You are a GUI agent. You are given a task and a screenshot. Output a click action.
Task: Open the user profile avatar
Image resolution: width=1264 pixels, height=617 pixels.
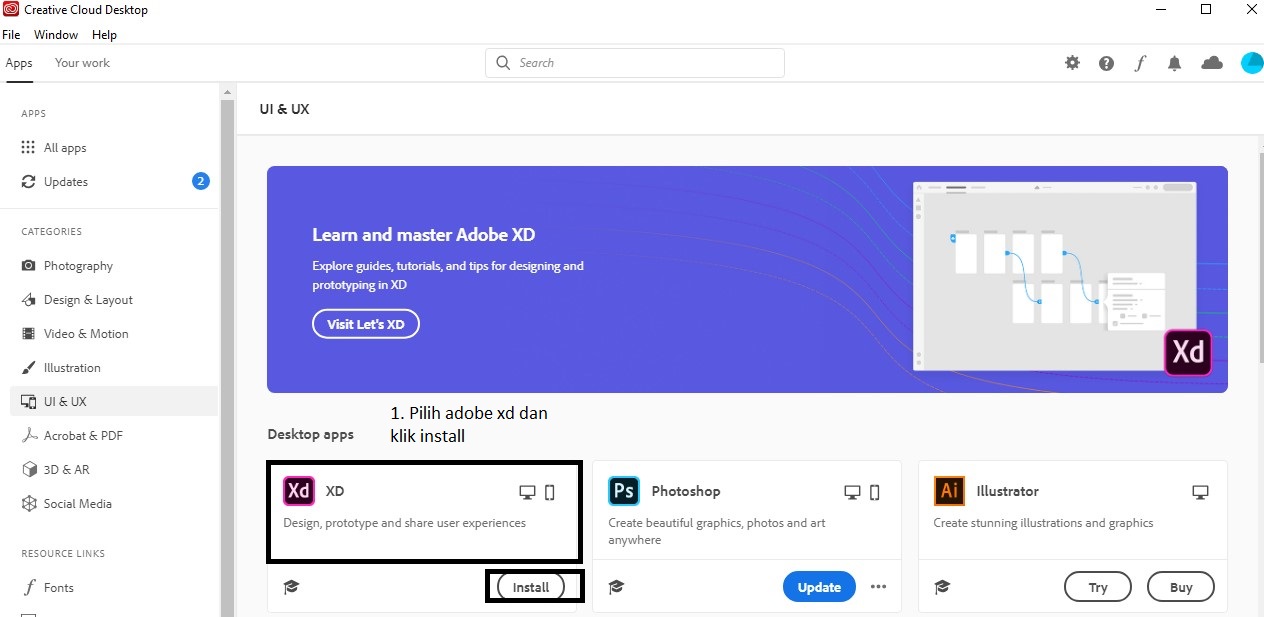point(1251,63)
